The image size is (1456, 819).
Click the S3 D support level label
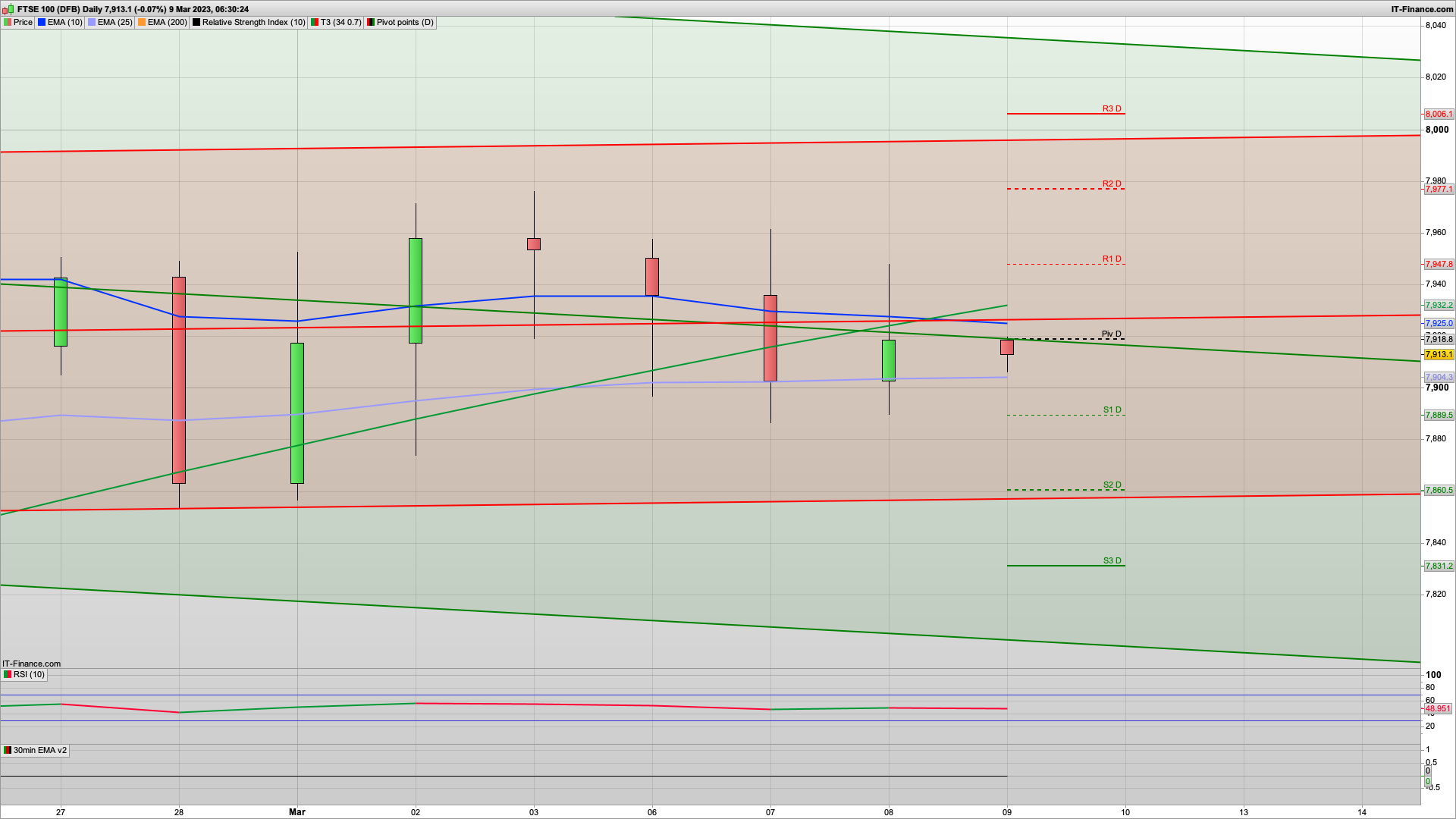1112,560
